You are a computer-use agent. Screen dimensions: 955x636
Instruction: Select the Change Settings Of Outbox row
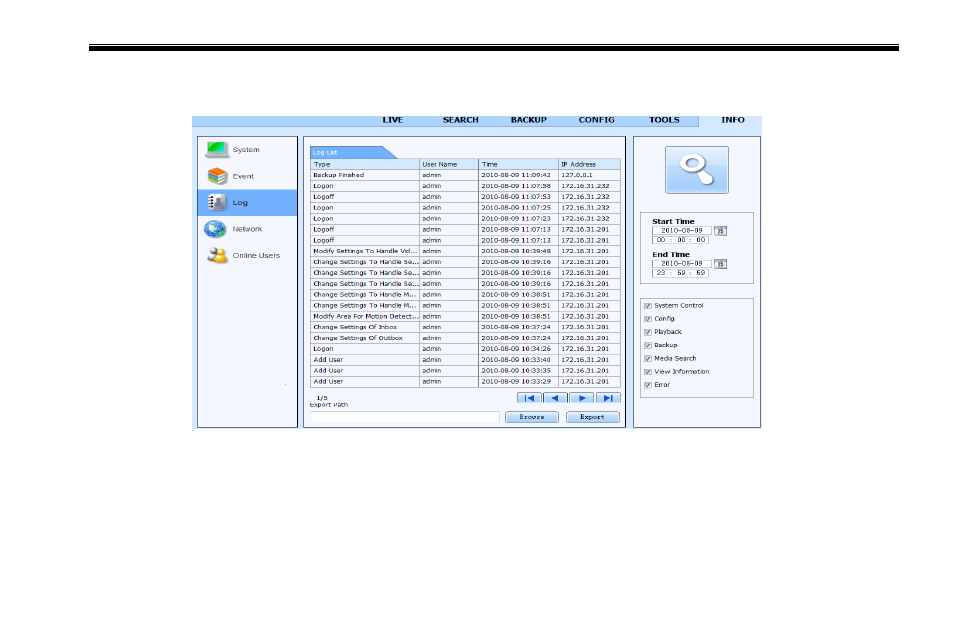pyautogui.click(x=465, y=338)
